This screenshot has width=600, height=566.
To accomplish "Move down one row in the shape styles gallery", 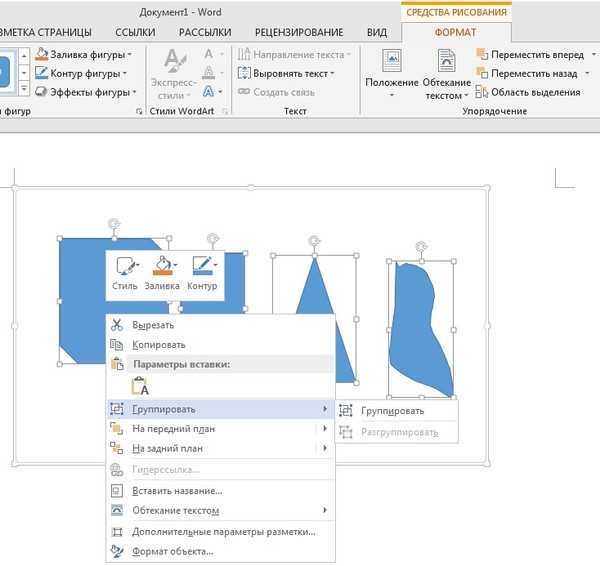I will [24, 73].
